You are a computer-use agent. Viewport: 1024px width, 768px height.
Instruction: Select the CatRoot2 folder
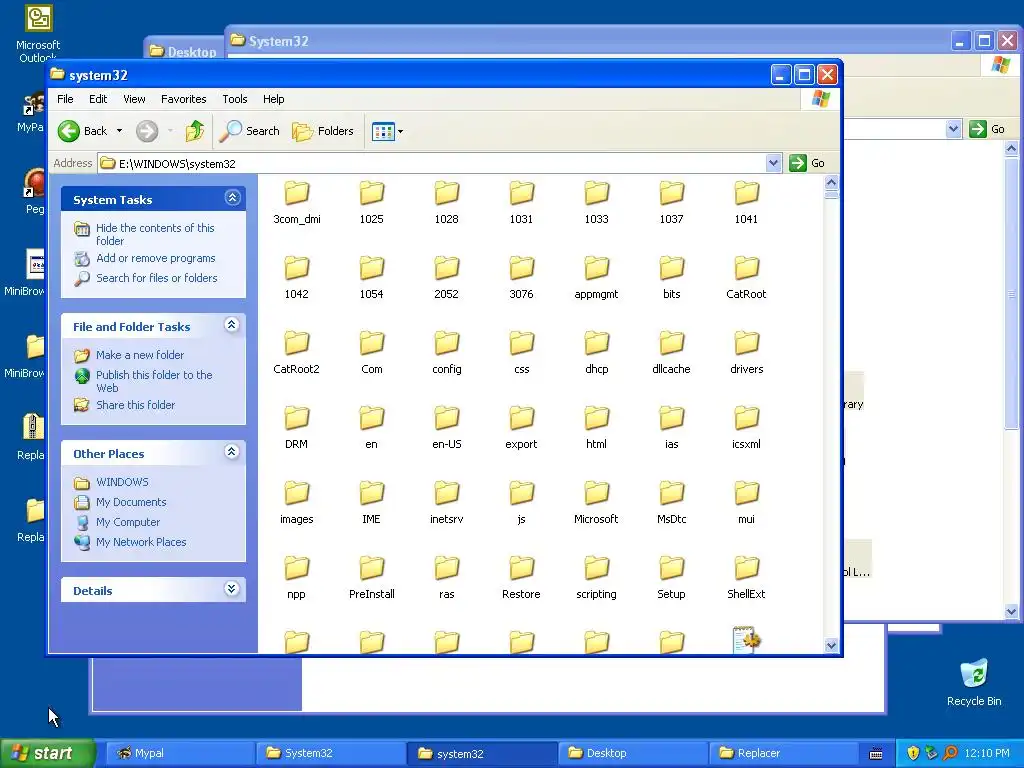(296, 353)
